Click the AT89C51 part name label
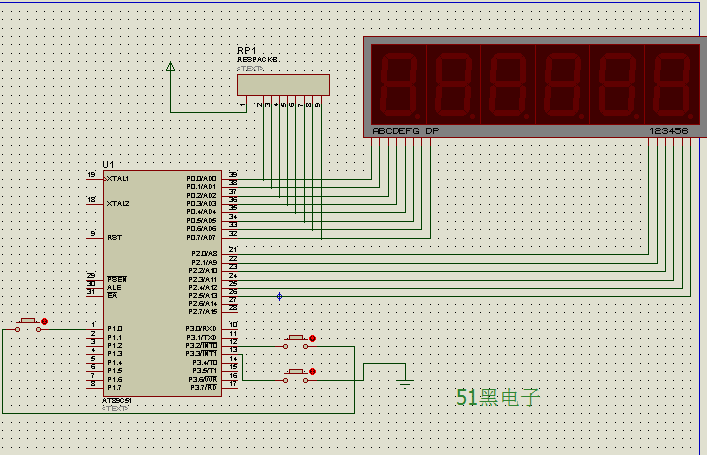 (x=117, y=400)
